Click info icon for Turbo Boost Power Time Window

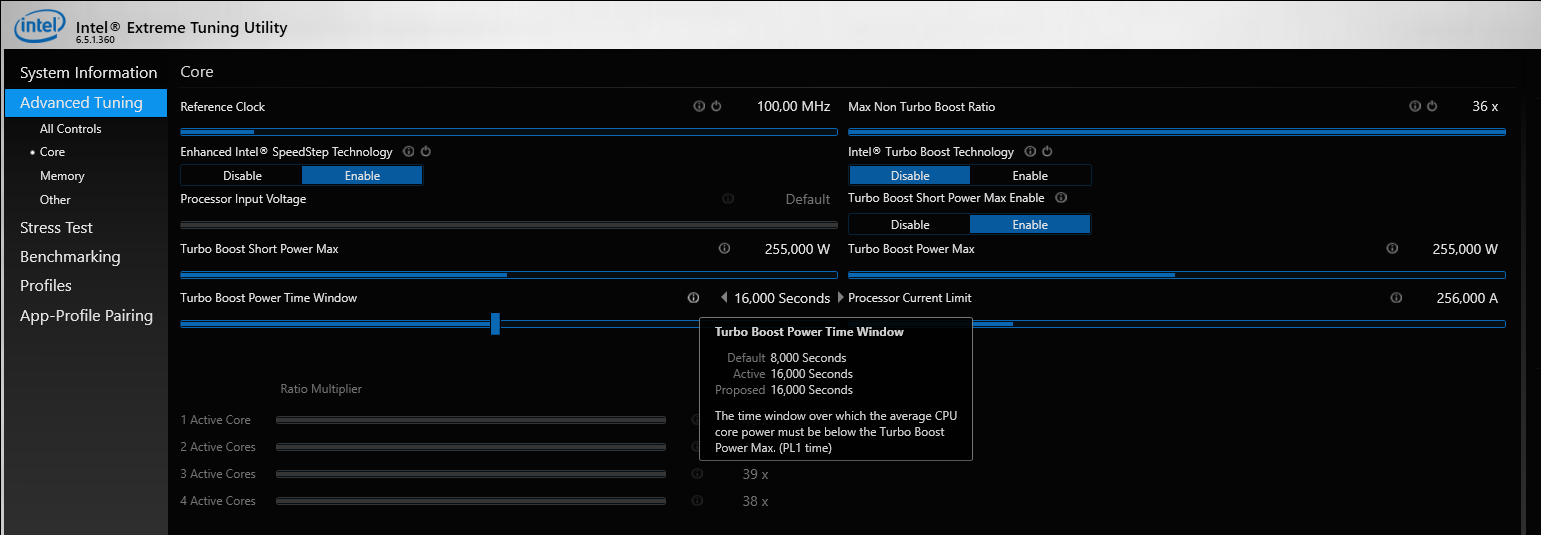click(x=693, y=298)
